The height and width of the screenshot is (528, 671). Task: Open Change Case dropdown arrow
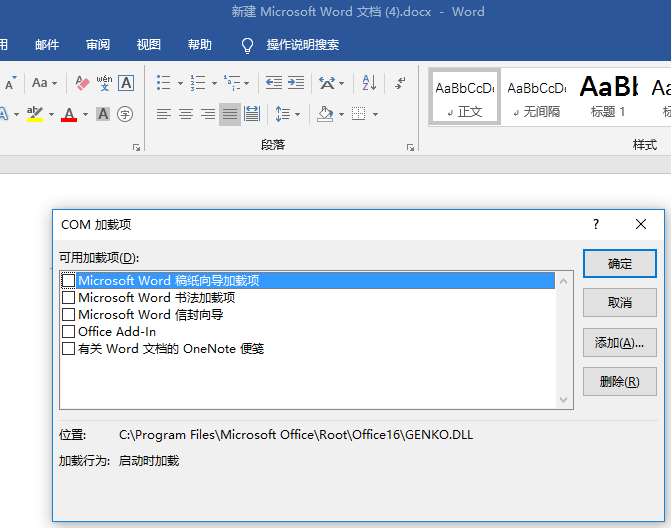pyautogui.click(x=54, y=83)
